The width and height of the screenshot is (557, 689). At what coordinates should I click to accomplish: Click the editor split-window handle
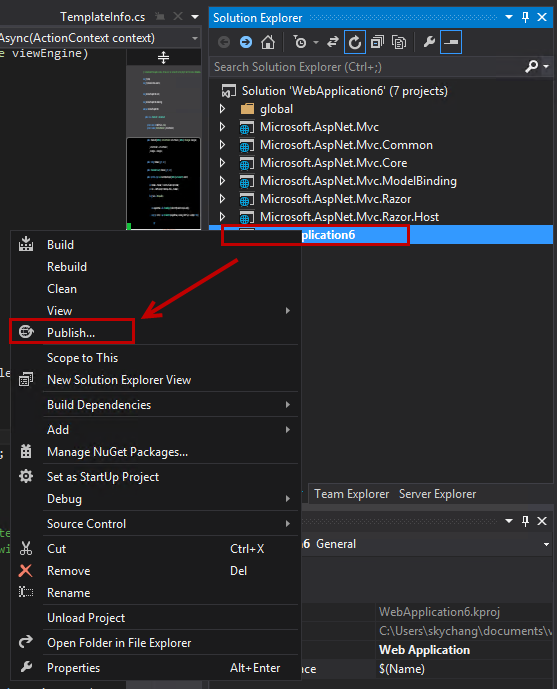163,57
